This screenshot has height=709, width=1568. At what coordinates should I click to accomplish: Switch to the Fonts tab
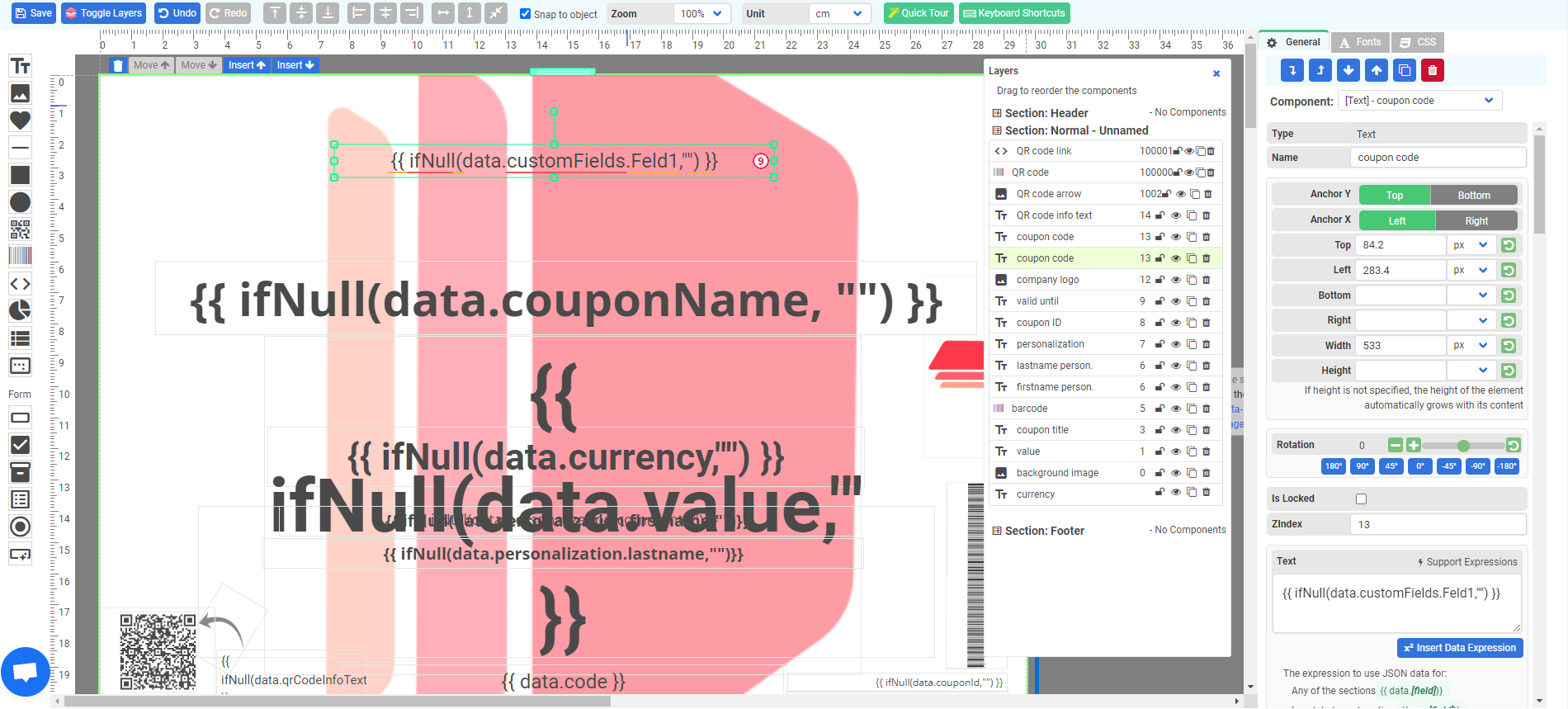(x=1360, y=42)
